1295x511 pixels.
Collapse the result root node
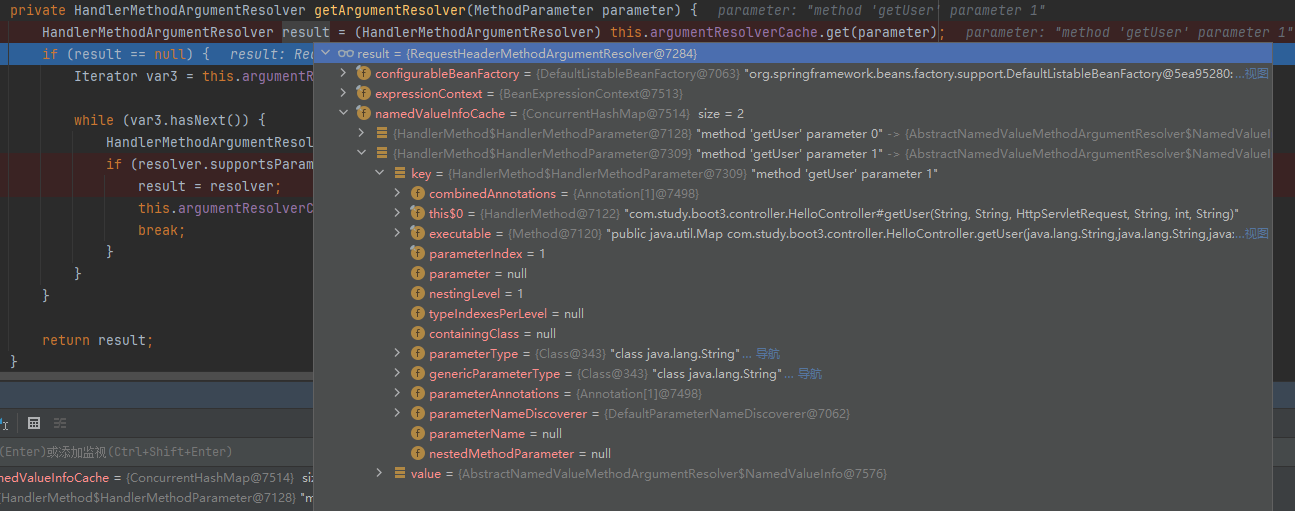coord(325,53)
